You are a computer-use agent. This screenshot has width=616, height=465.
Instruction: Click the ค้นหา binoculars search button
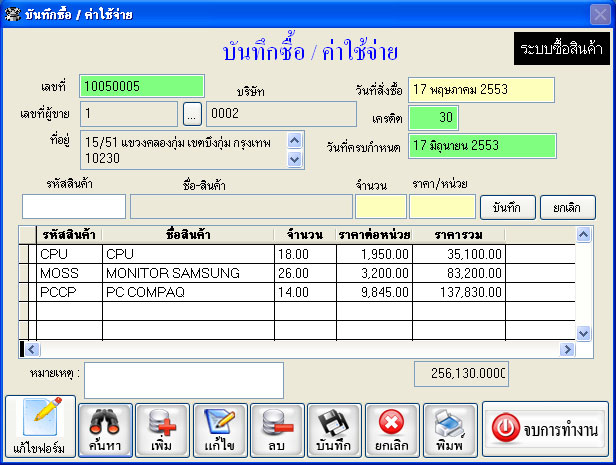(x=105, y=430)
